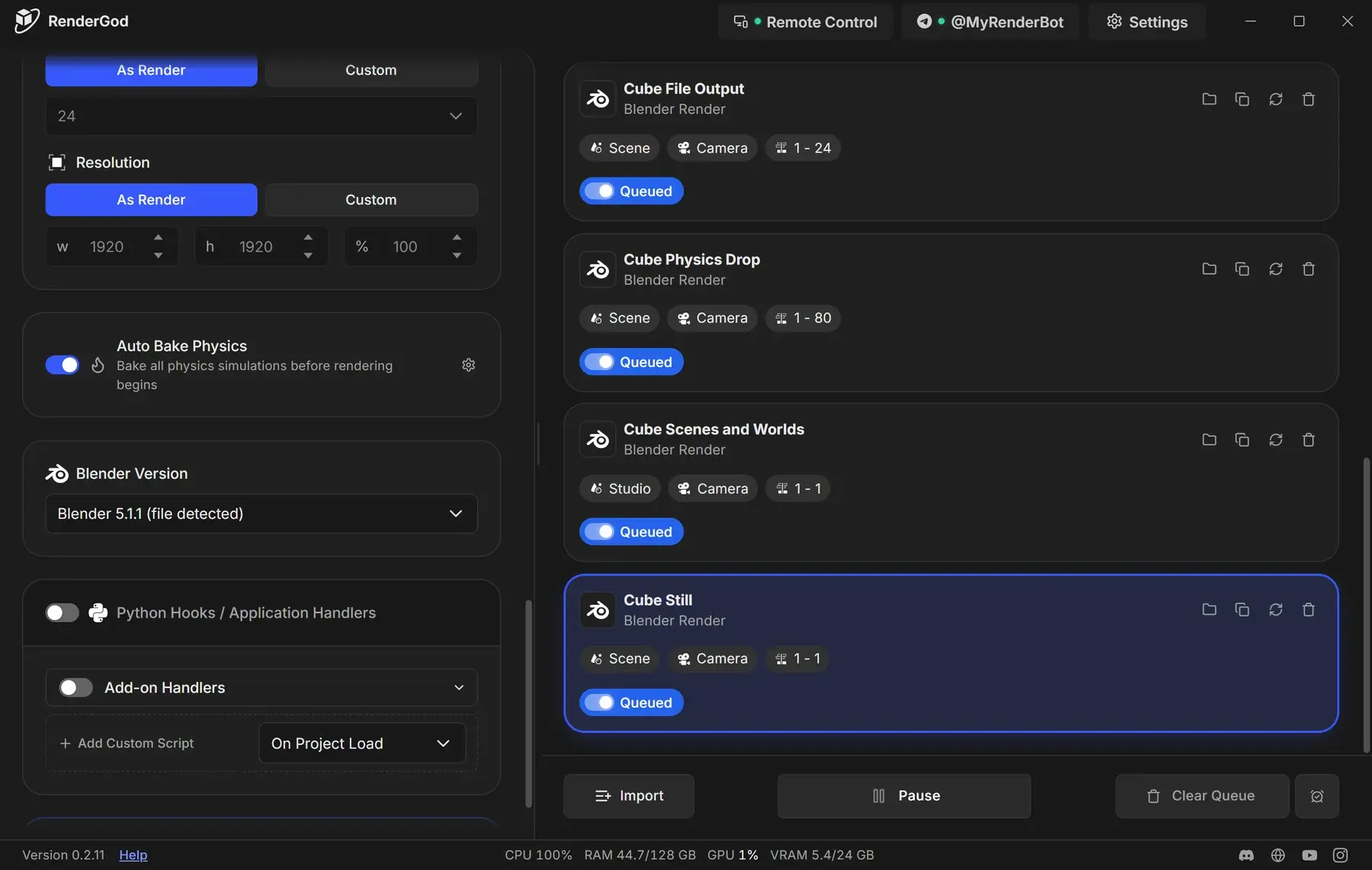The height and width of the screenshot is (870, 1372).
Task: Click the queue list vertical scrollbar
Action: click(x=1366, y=606)
